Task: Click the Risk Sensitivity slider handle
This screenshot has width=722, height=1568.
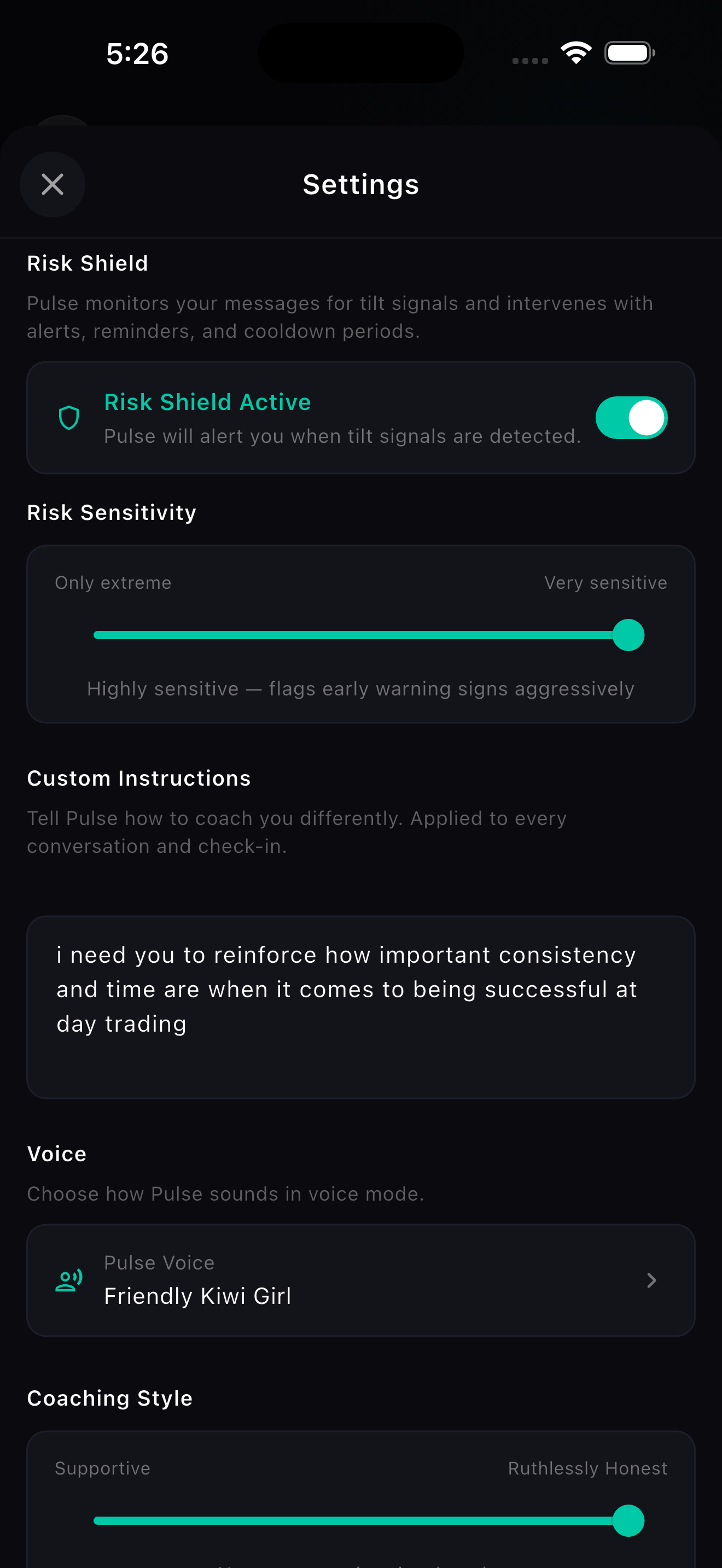Action: pyautogui.click(x=628, y=635)
